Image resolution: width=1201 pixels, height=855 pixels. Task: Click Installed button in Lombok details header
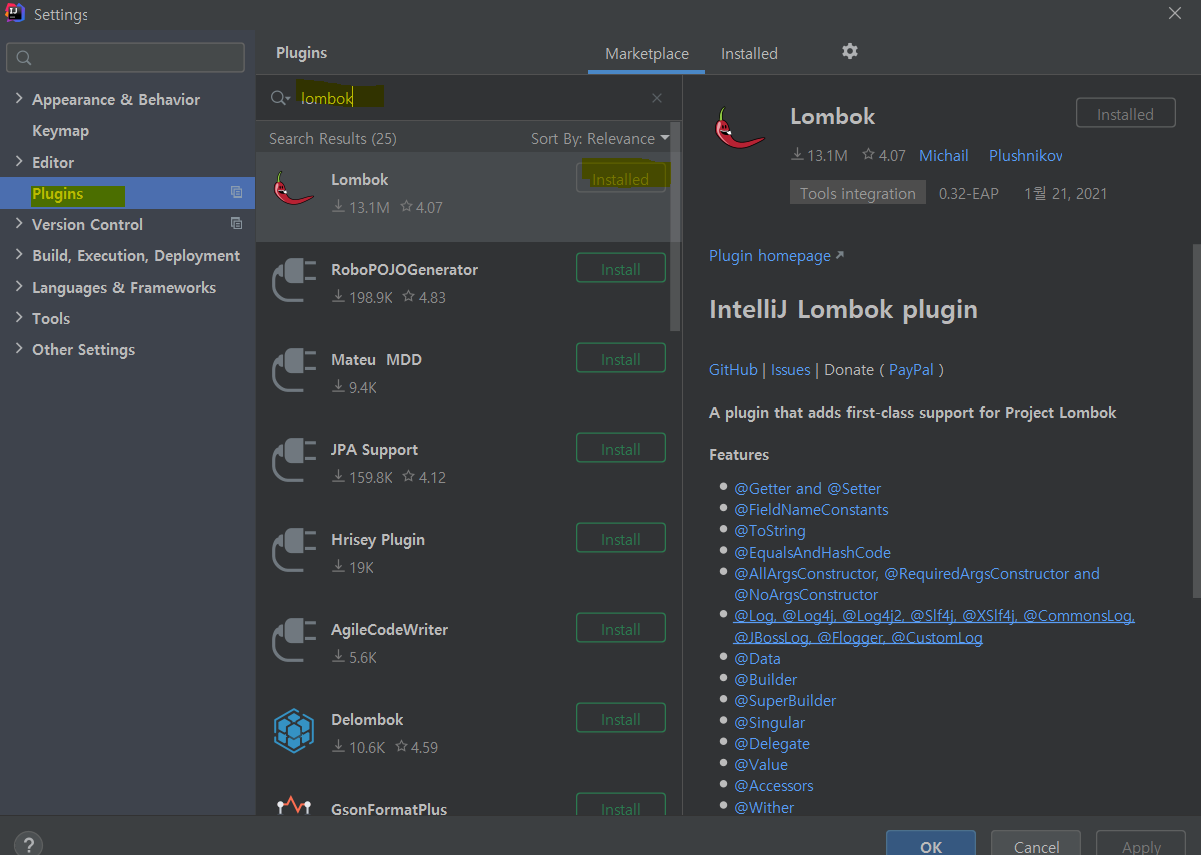pyautogui.click(x=1125, y=114)
